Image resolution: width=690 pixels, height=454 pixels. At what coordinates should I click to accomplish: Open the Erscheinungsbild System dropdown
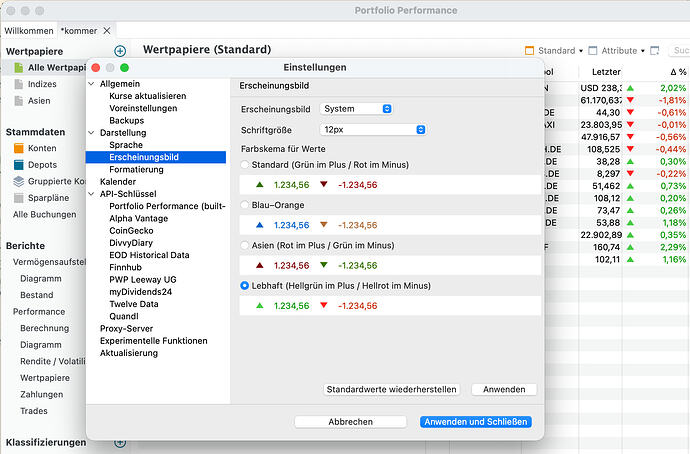point(358,108)
